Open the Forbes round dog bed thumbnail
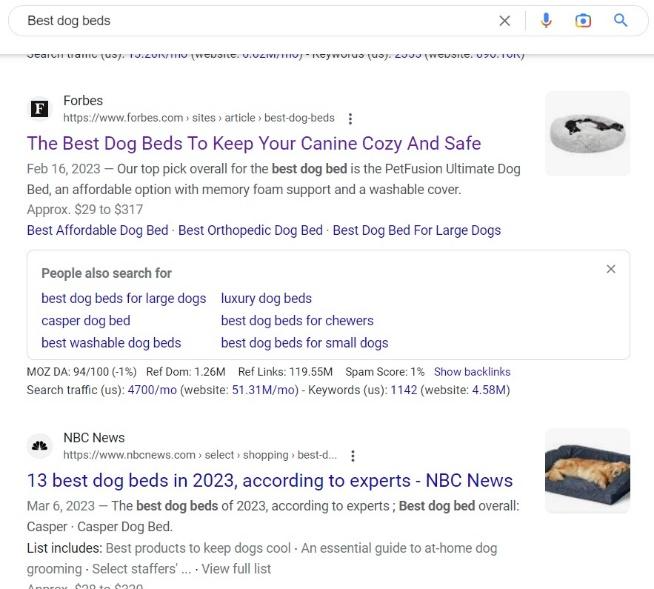Viewport: 654px width, 589px height. point(587,133)
